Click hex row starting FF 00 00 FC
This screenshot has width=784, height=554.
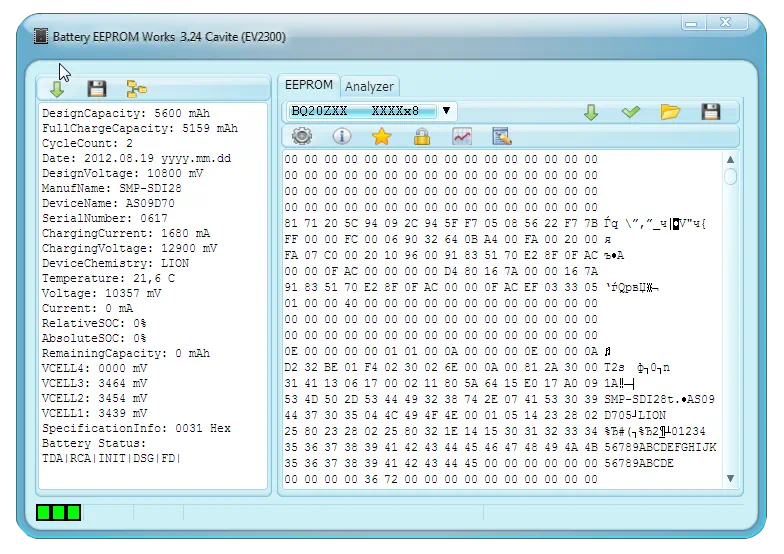tap(441, 239)
